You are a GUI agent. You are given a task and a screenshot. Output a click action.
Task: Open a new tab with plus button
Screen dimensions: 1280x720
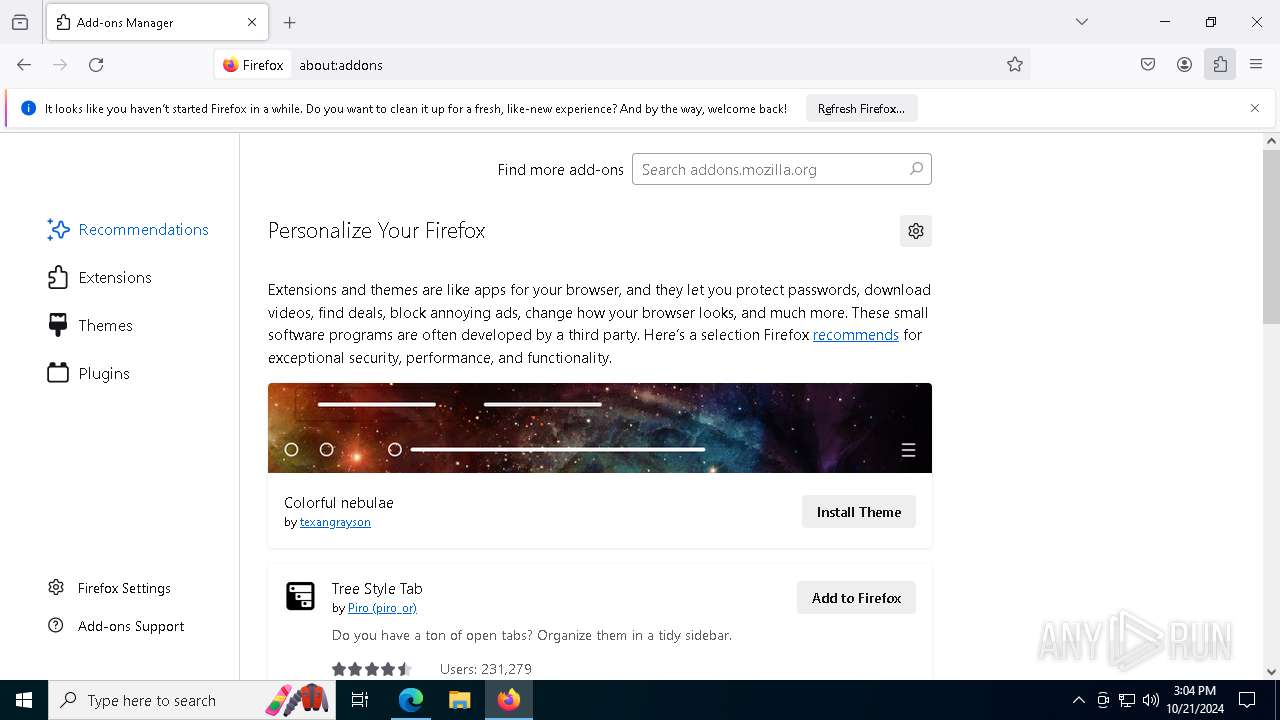tap(290, 22)
